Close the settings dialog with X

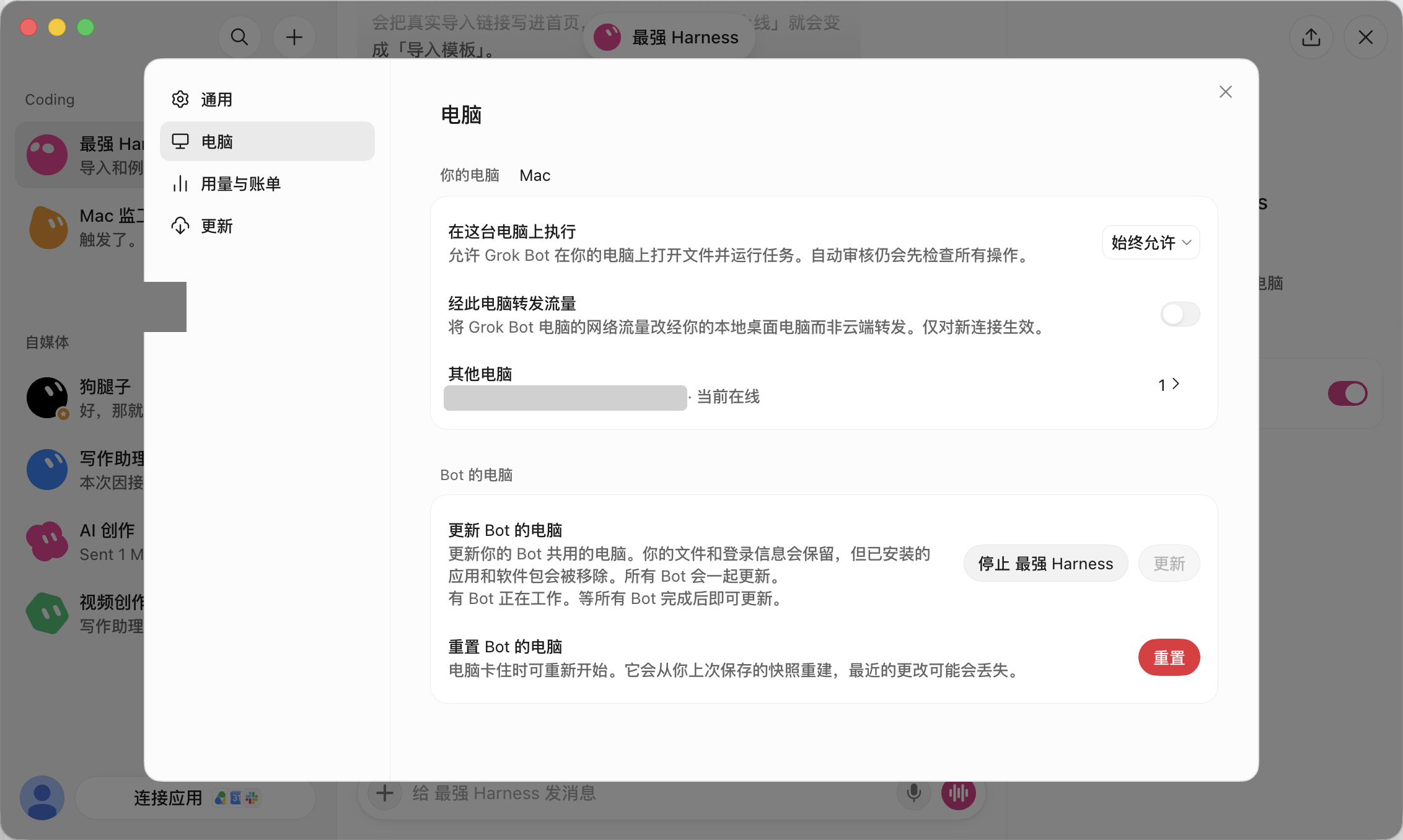pyautogui.click(x=1225, y=92)
